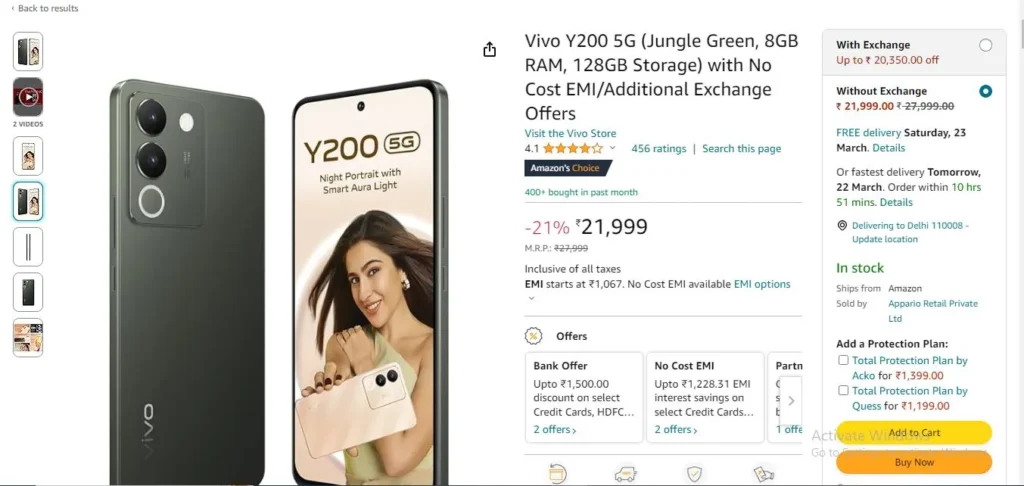Open Bank Offer 2 offers link

(554, 430)
